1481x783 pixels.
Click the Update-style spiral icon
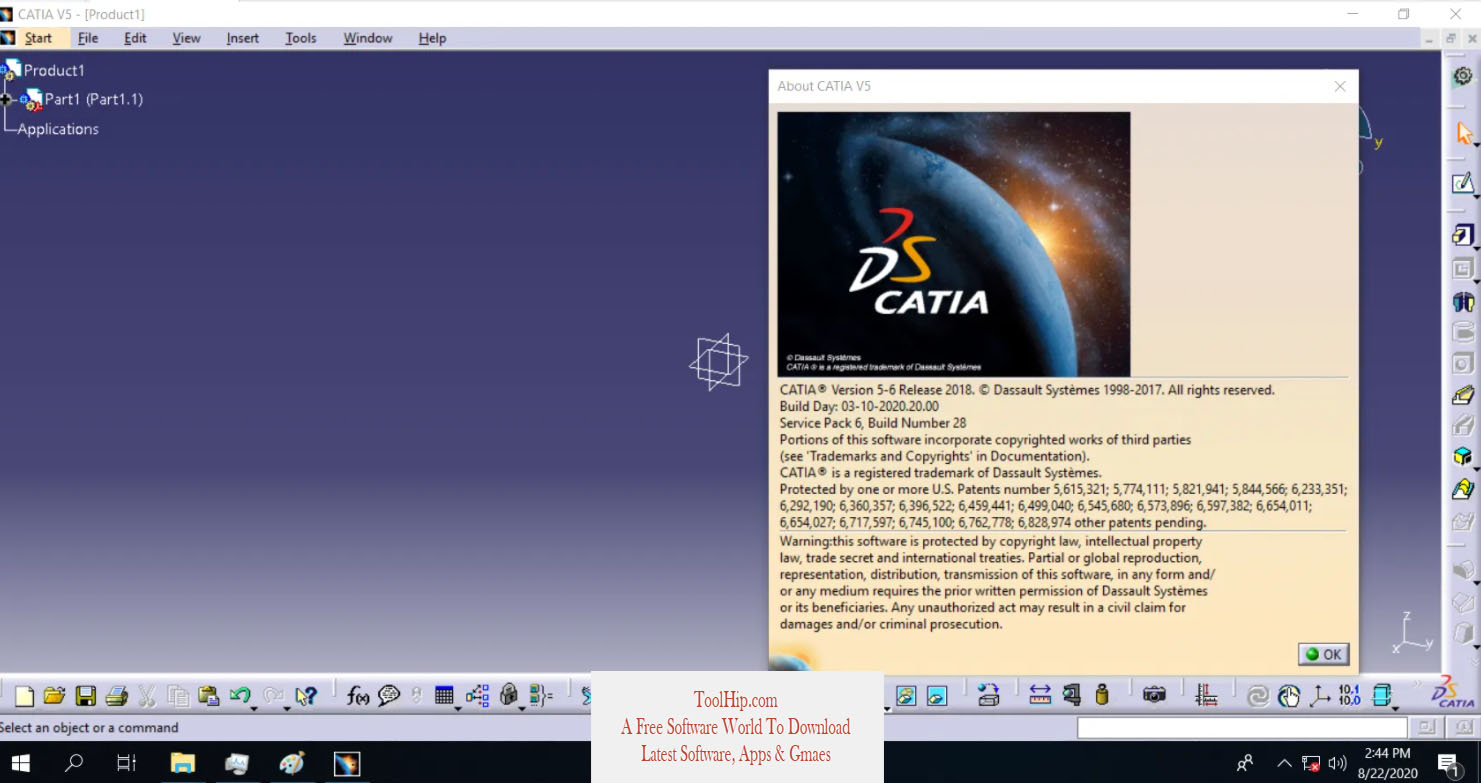(x=1257, y=696)
